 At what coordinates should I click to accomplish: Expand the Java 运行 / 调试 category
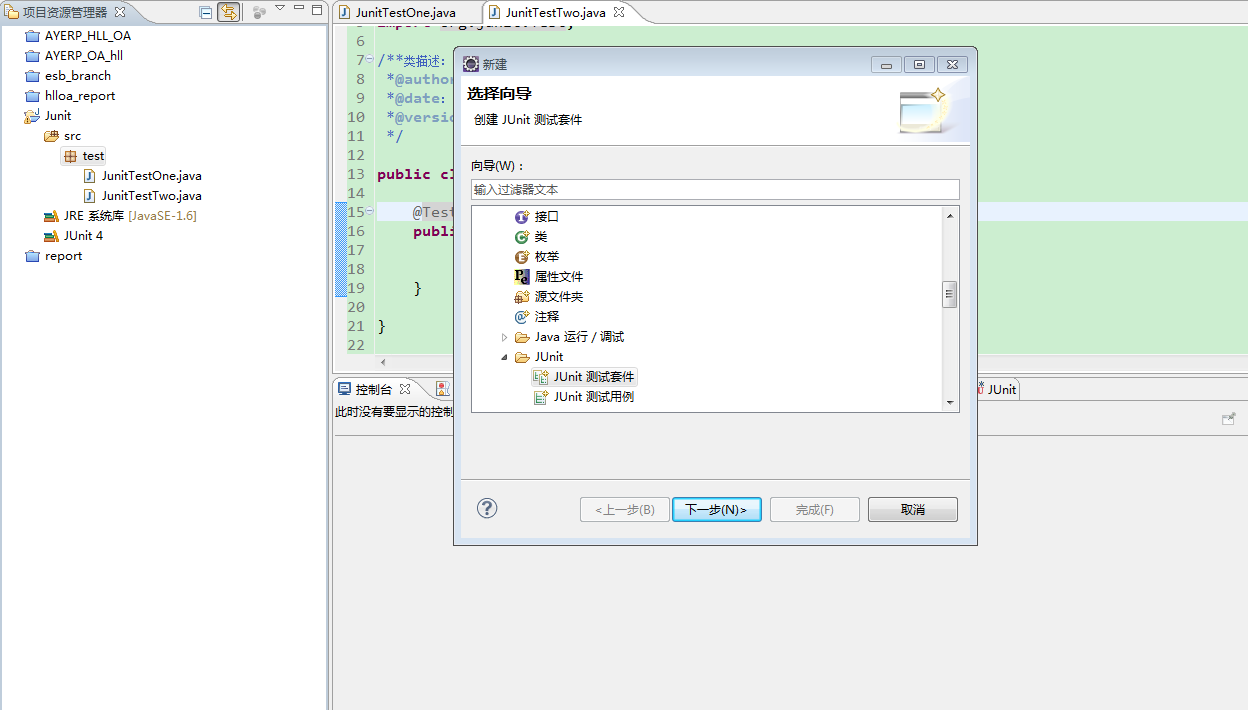[504, 337]
